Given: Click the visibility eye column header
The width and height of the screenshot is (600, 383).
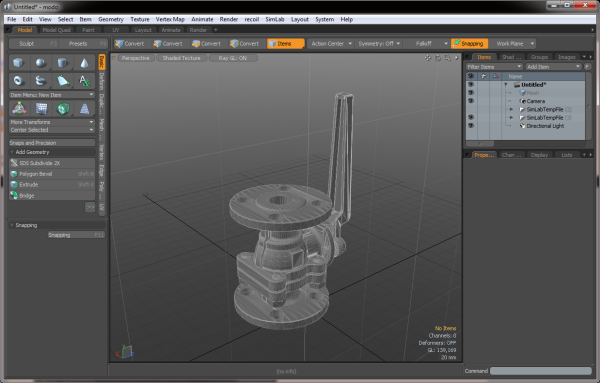Looking at the screenshot, I should pos(471,76).
